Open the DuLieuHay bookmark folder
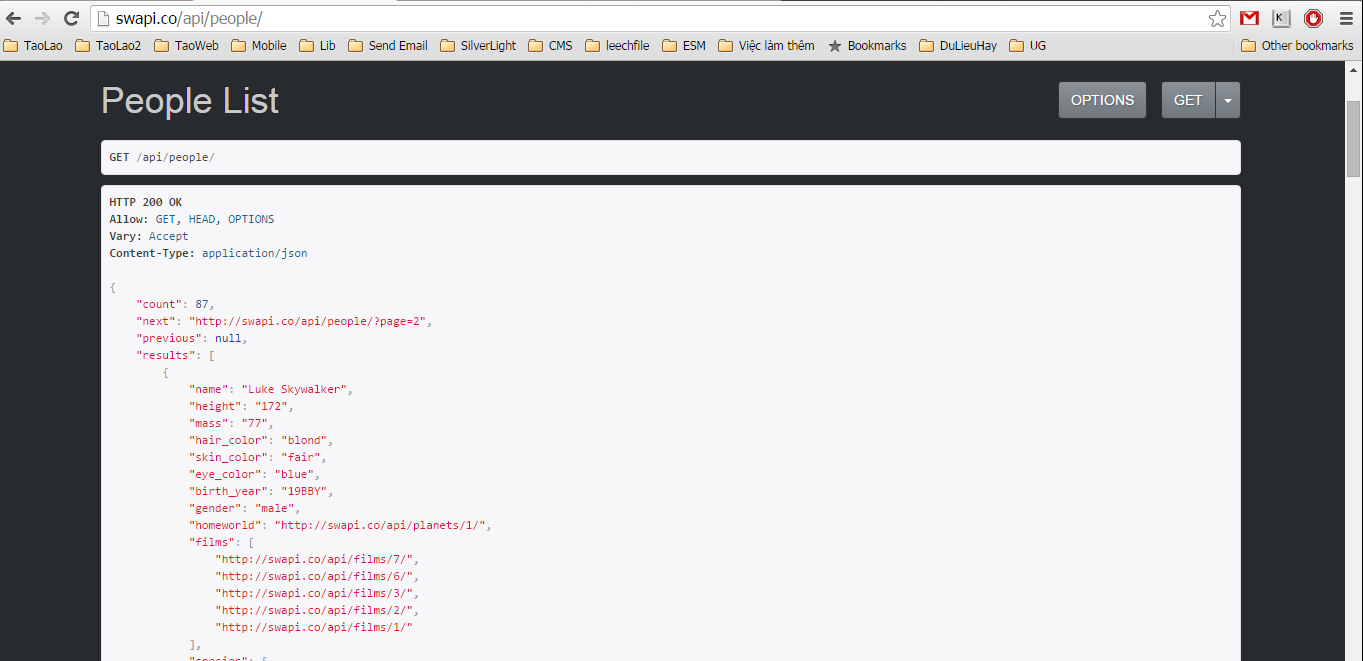The height and width of the screenshot is (661, 1363). pyautogui.click(x=958, y=45)
